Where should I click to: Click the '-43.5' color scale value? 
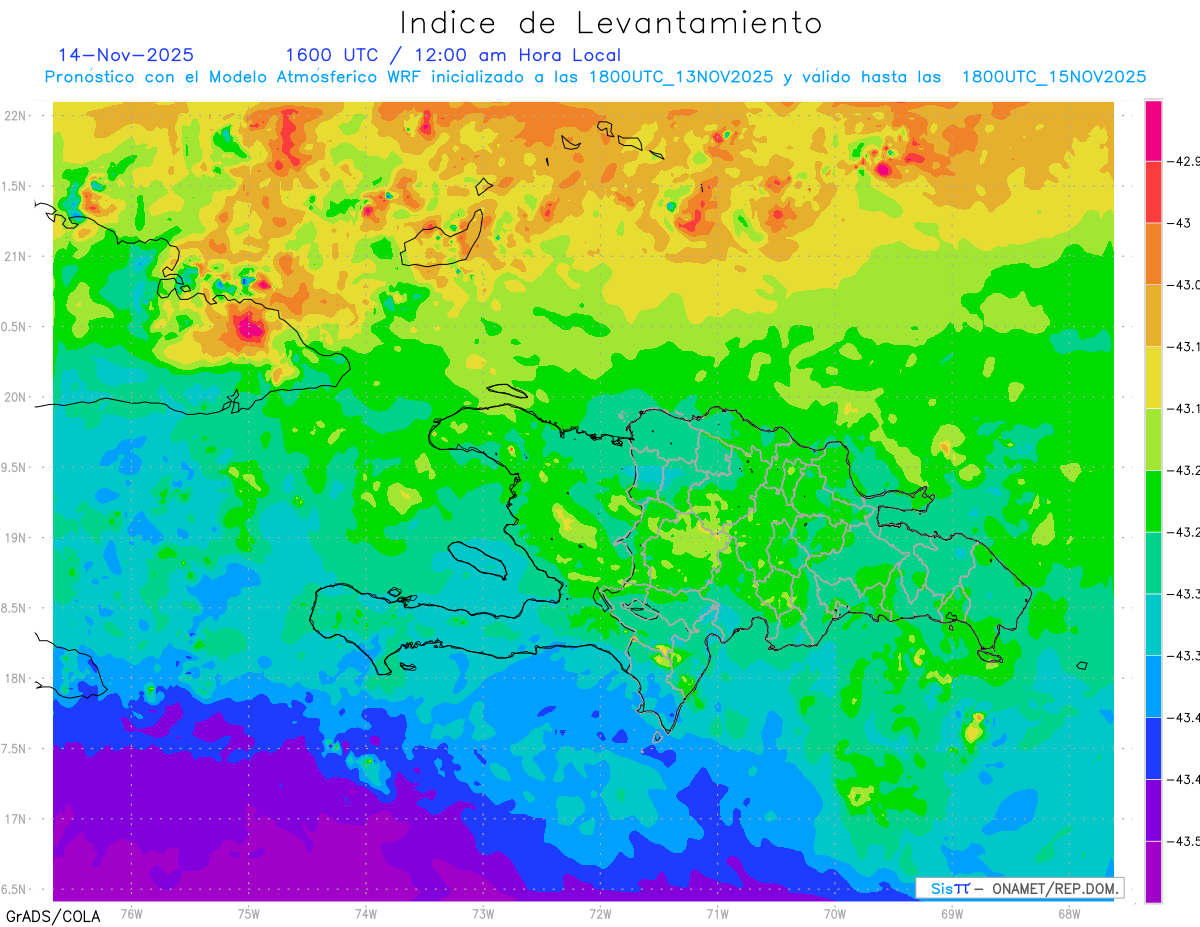1185,841
